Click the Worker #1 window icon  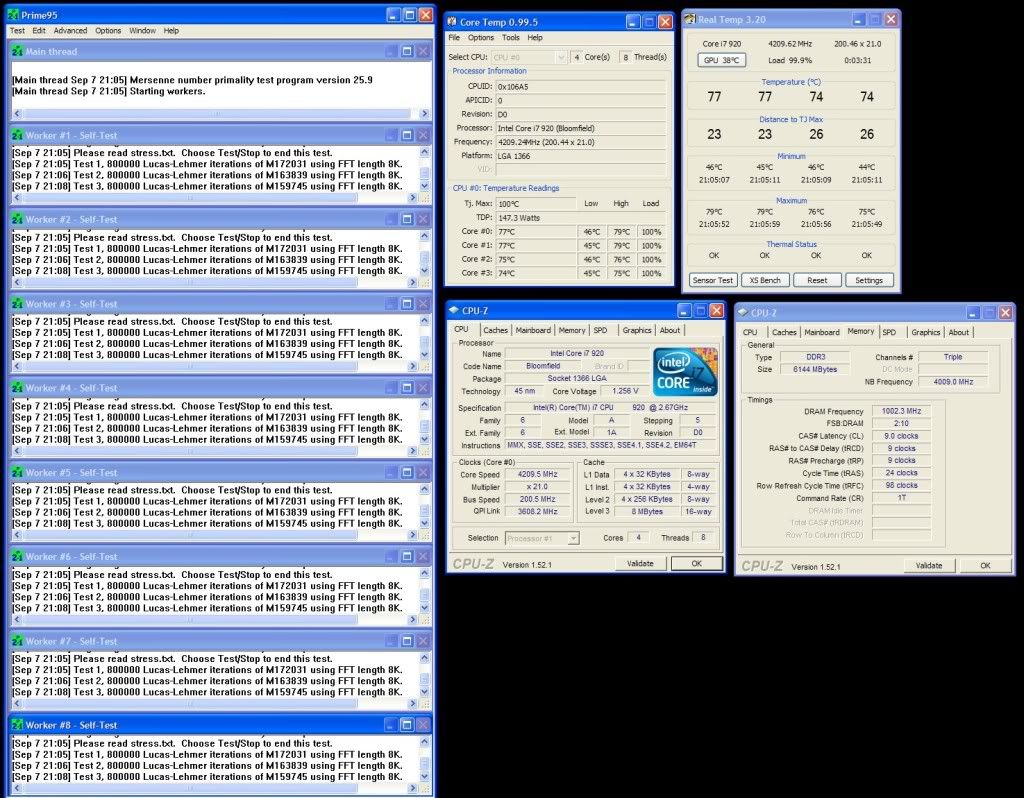click(18, 136)
